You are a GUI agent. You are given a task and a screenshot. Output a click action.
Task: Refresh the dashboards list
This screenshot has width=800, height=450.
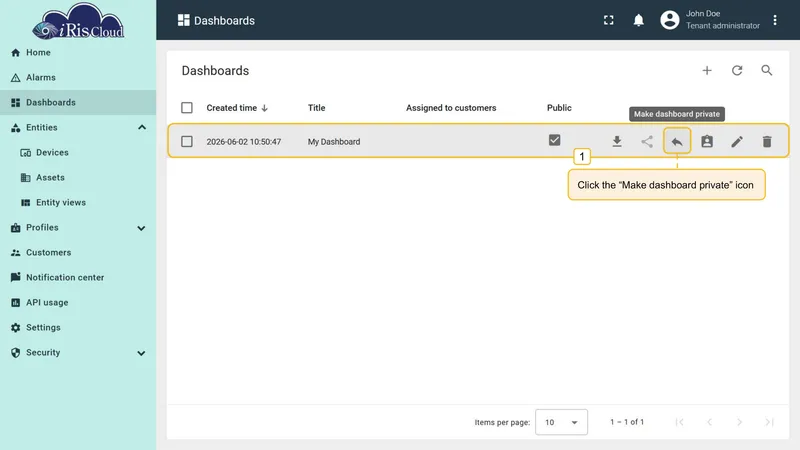pyautogui.click(x=737, y=70)
